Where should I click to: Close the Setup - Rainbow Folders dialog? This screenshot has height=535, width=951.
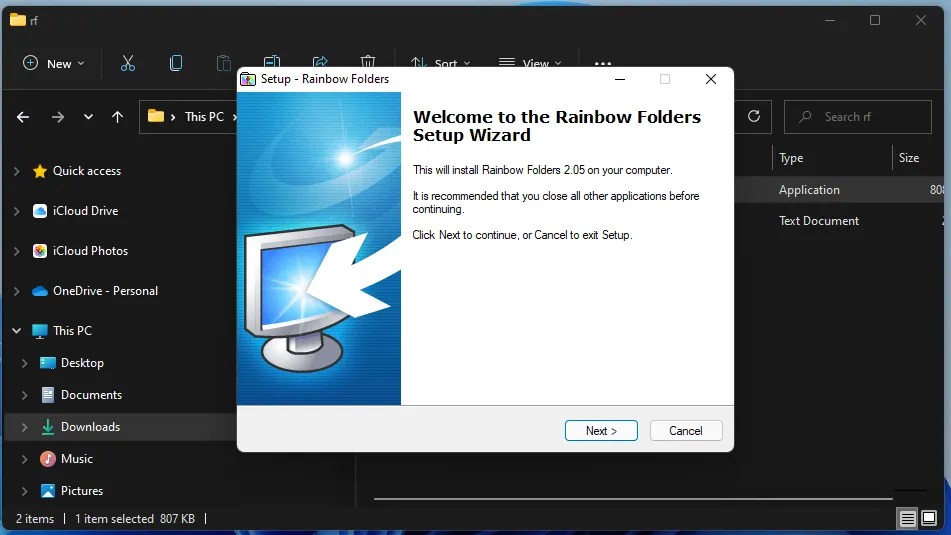[x=711, y=79]
